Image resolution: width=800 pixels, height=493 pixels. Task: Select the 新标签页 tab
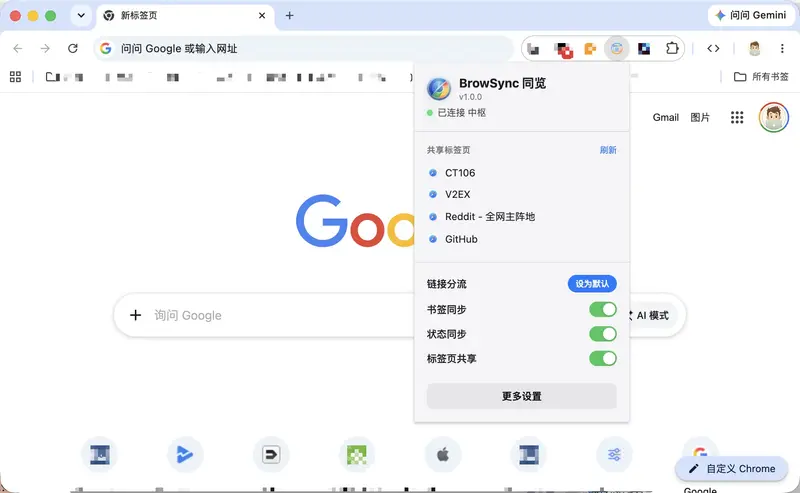tap(185, 15)
